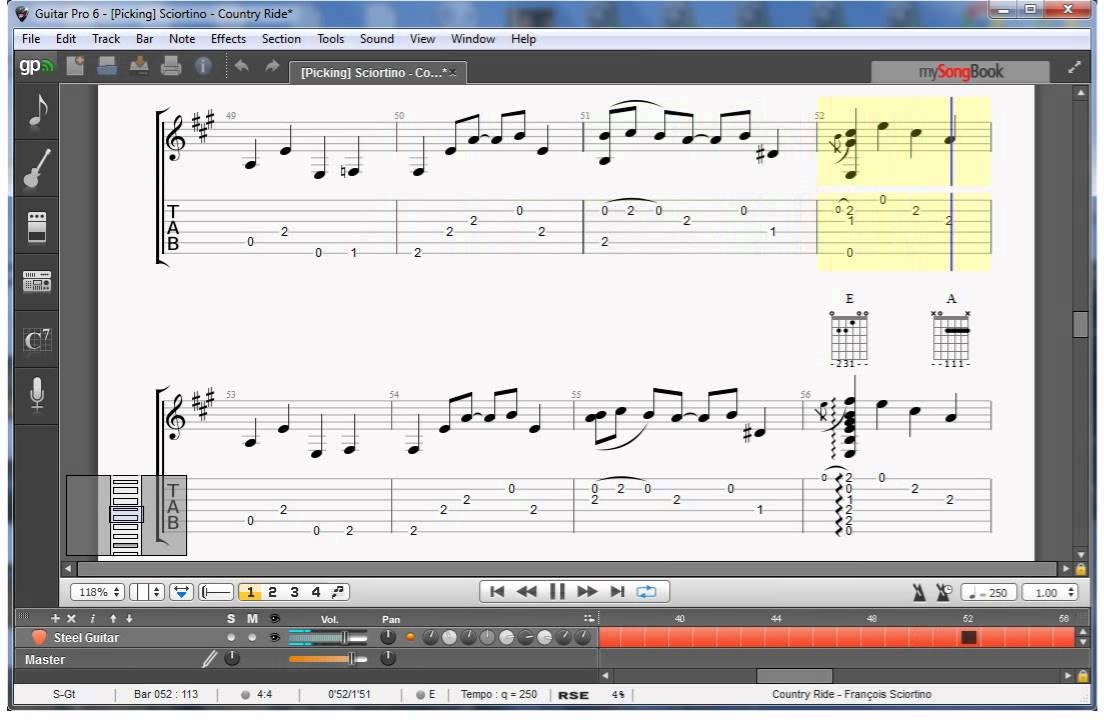The width and height of the screenshot is (1104, 720).
Task: Go to the end of the score
Action: [617, 591]
